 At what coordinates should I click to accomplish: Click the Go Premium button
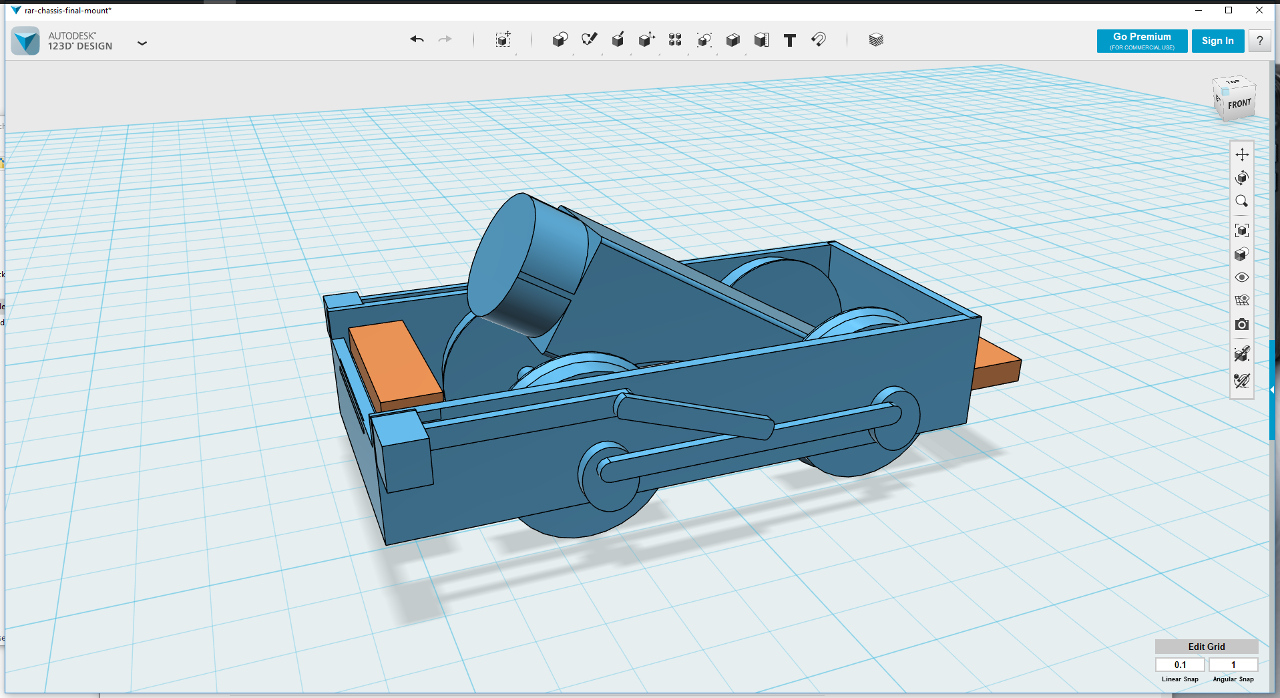click(x=1142, y=41)
